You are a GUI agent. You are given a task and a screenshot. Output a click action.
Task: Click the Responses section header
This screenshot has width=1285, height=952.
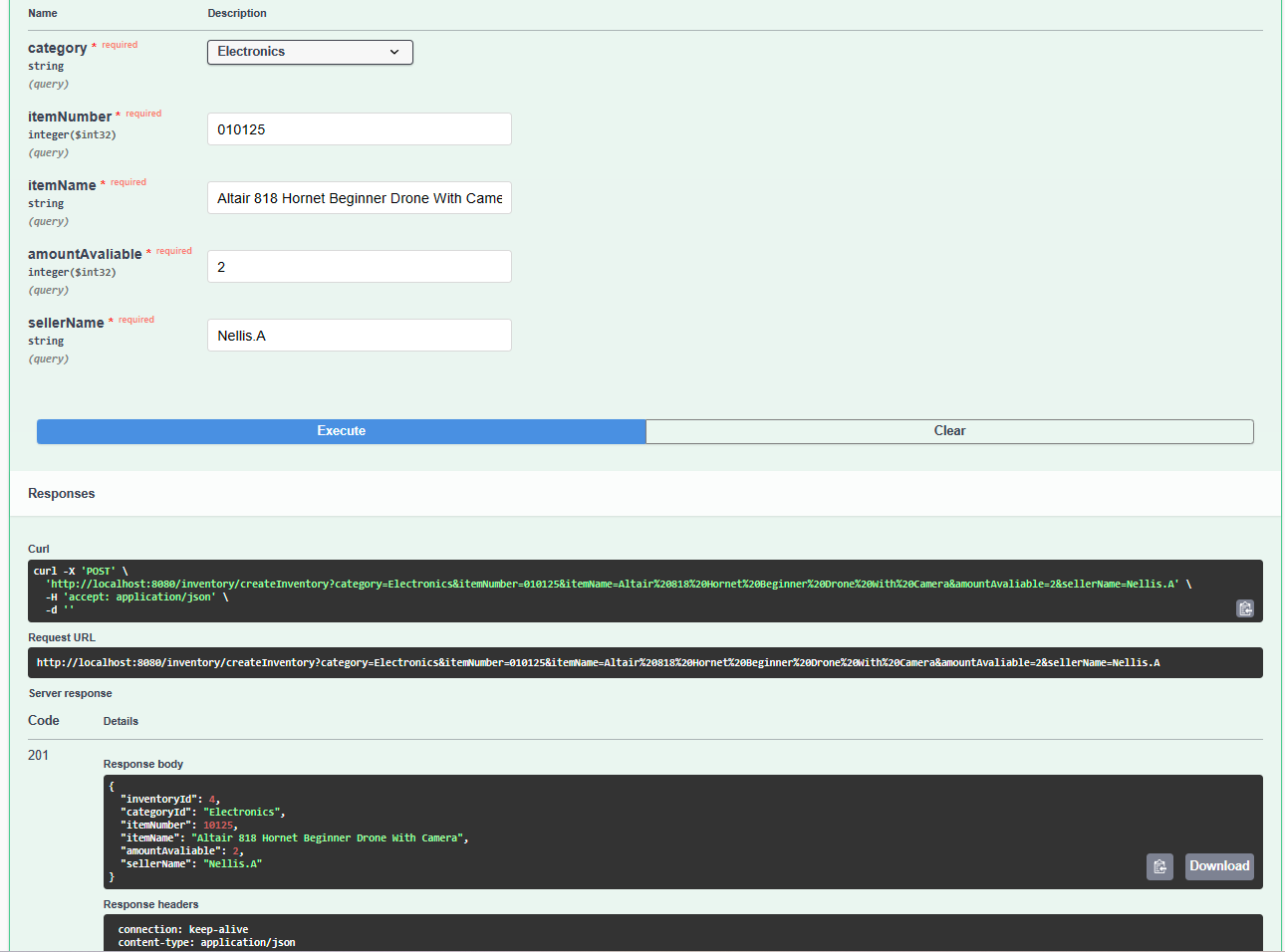61,493
